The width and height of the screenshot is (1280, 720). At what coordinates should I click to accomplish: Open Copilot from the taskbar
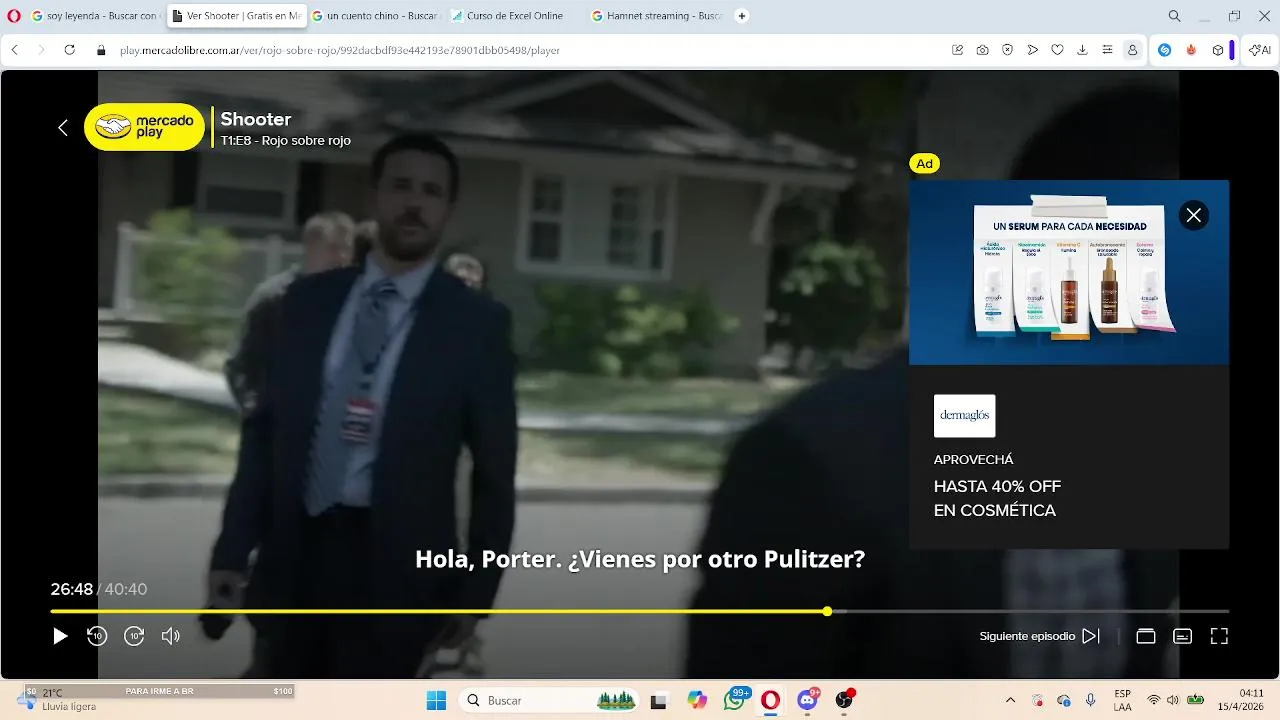coord(697,700)
